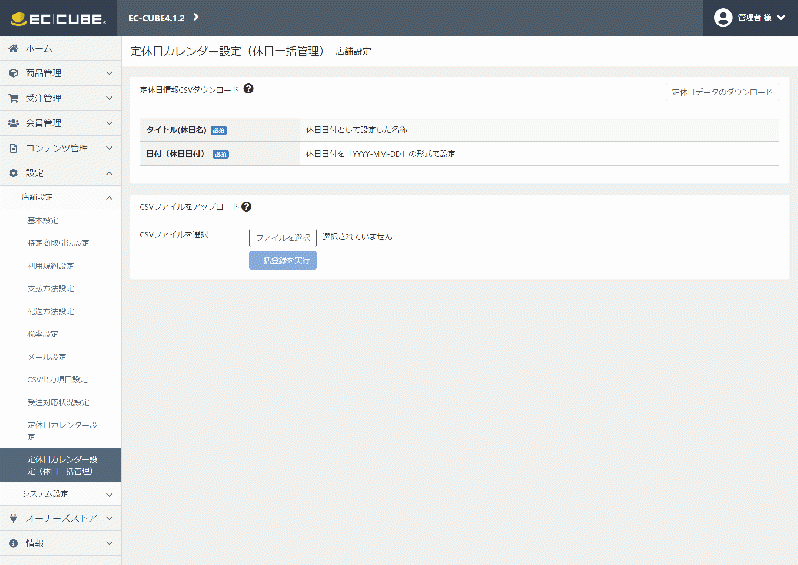Click the administrator avatar icon

click(723, 18)
